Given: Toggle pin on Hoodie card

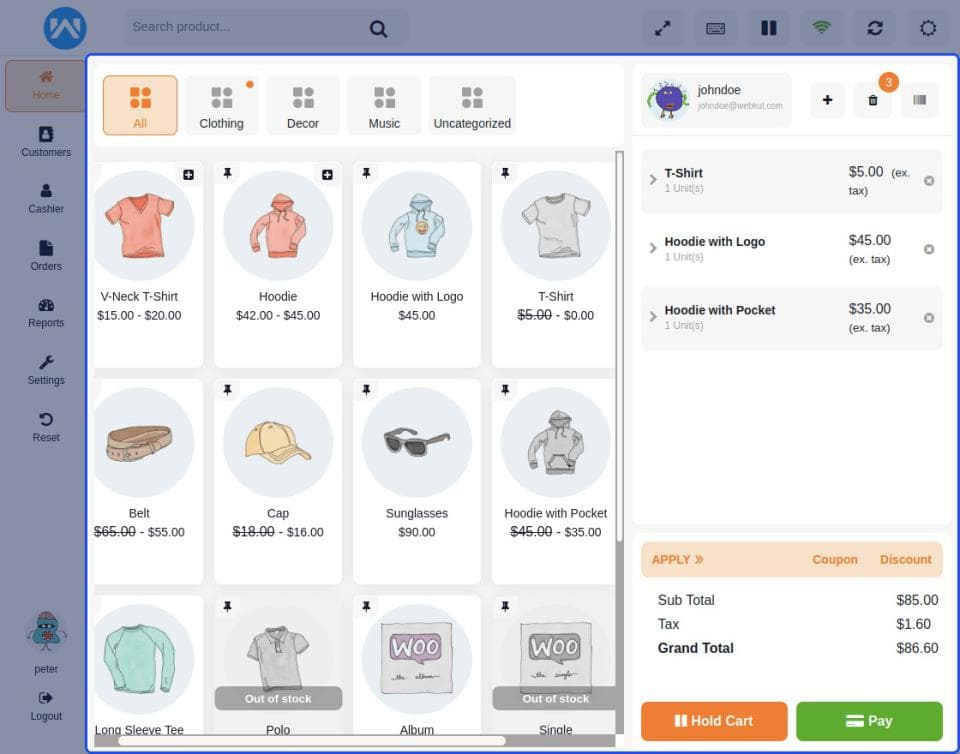Looking at the screenshot, I should click(x=227, y=173).
